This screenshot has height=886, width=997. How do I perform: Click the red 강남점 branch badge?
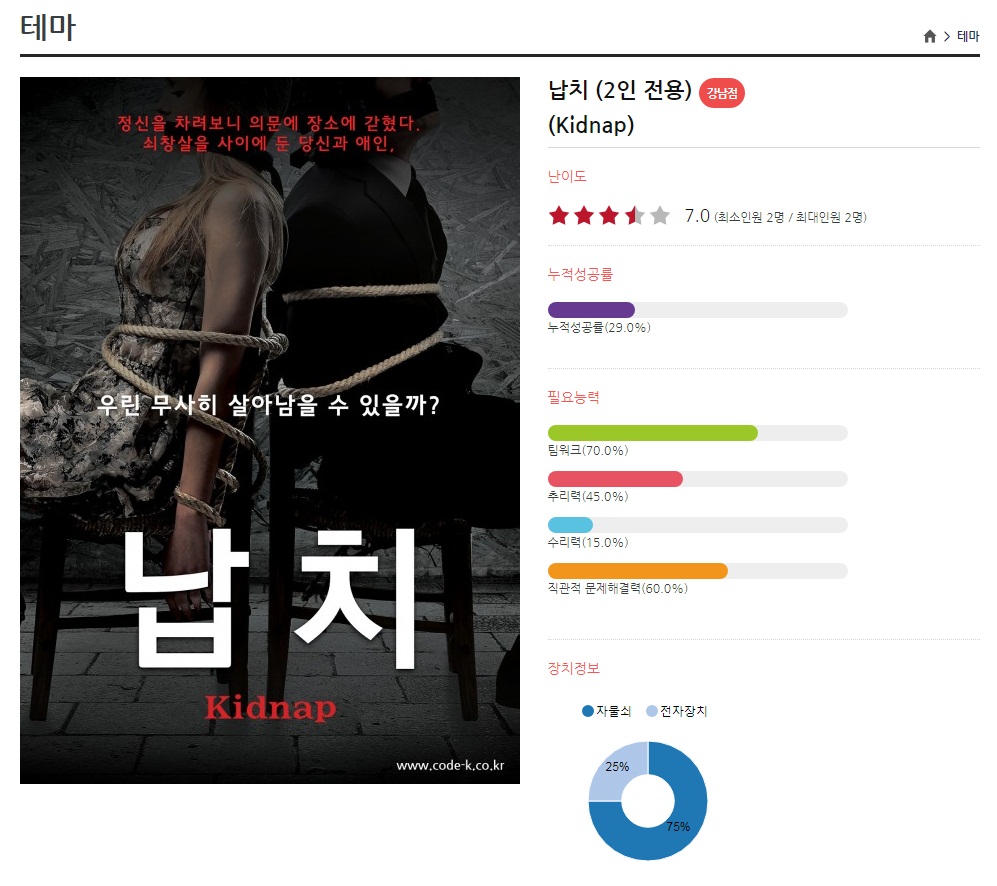(722, 93)
